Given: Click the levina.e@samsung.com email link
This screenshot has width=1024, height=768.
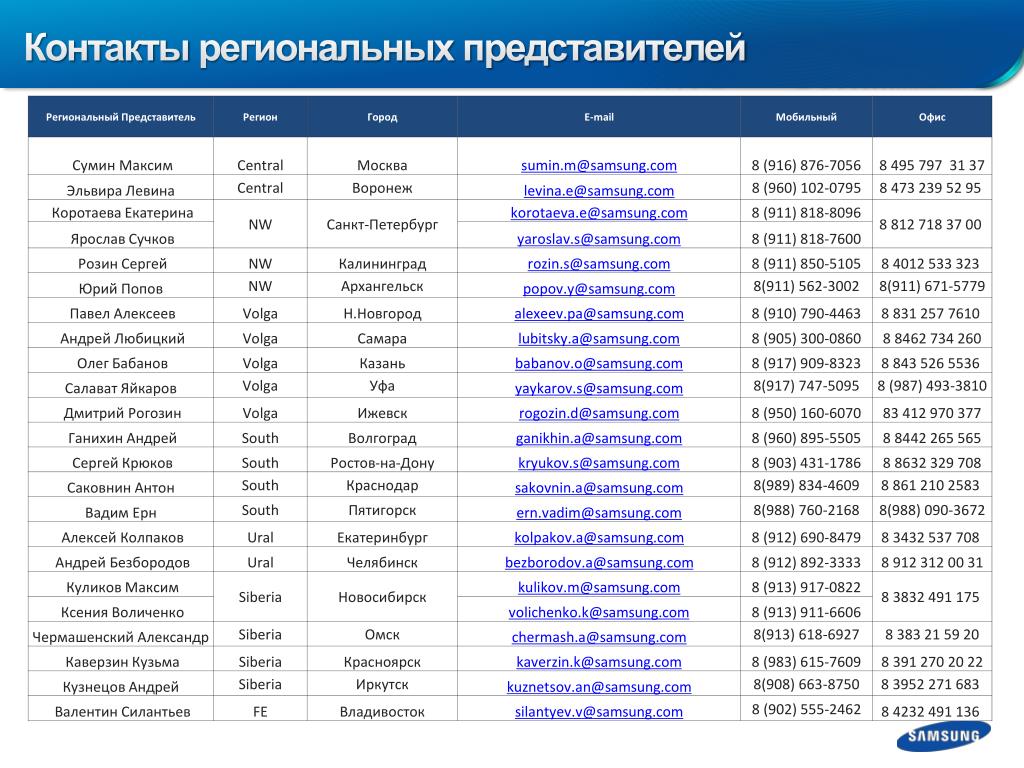Looking at the screenshot, I should coord(599,191).
